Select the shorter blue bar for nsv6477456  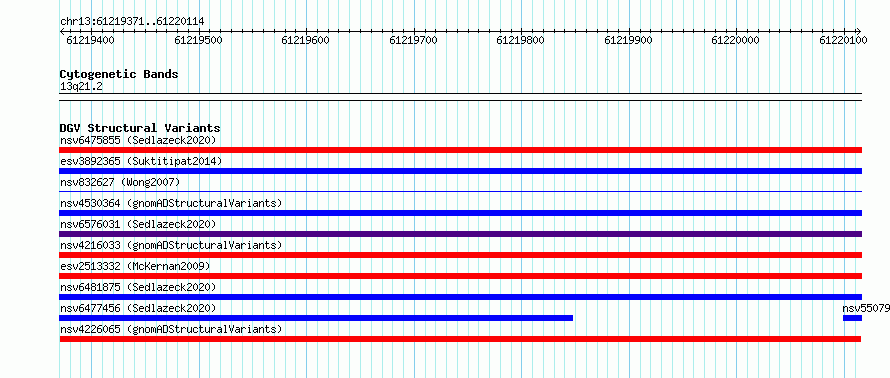316,318
